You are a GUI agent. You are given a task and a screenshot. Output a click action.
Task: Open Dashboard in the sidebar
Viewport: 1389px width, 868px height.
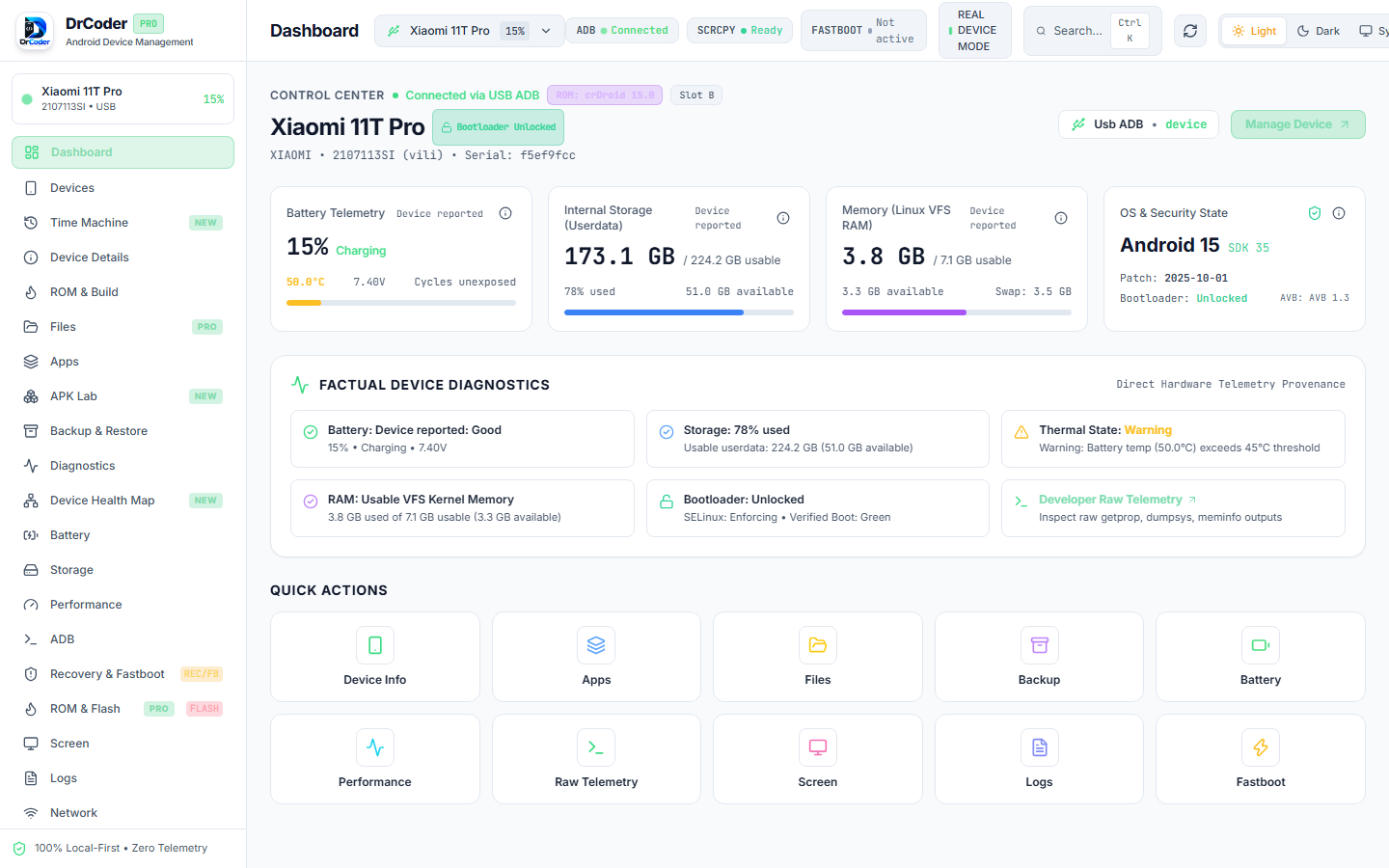123,152
